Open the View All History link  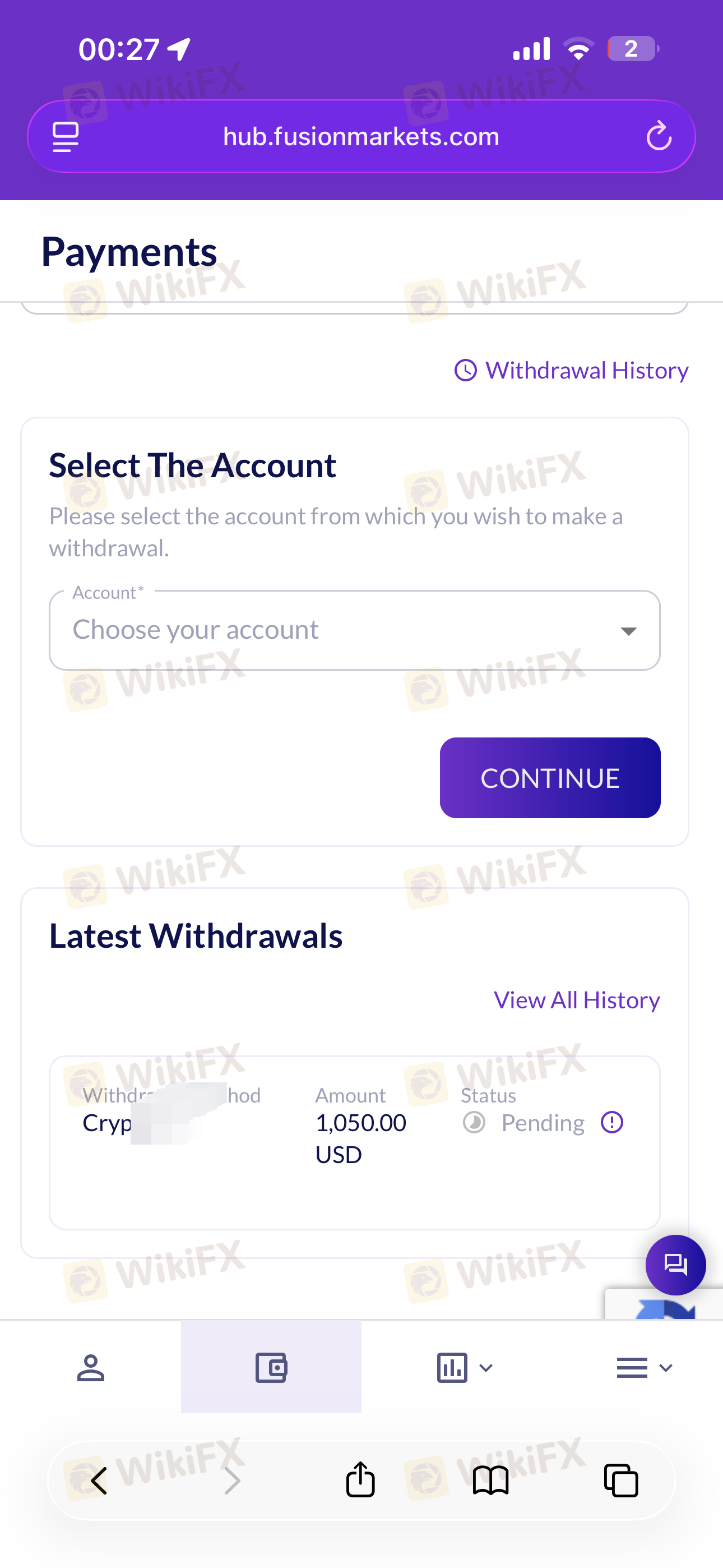point(577,1000)
